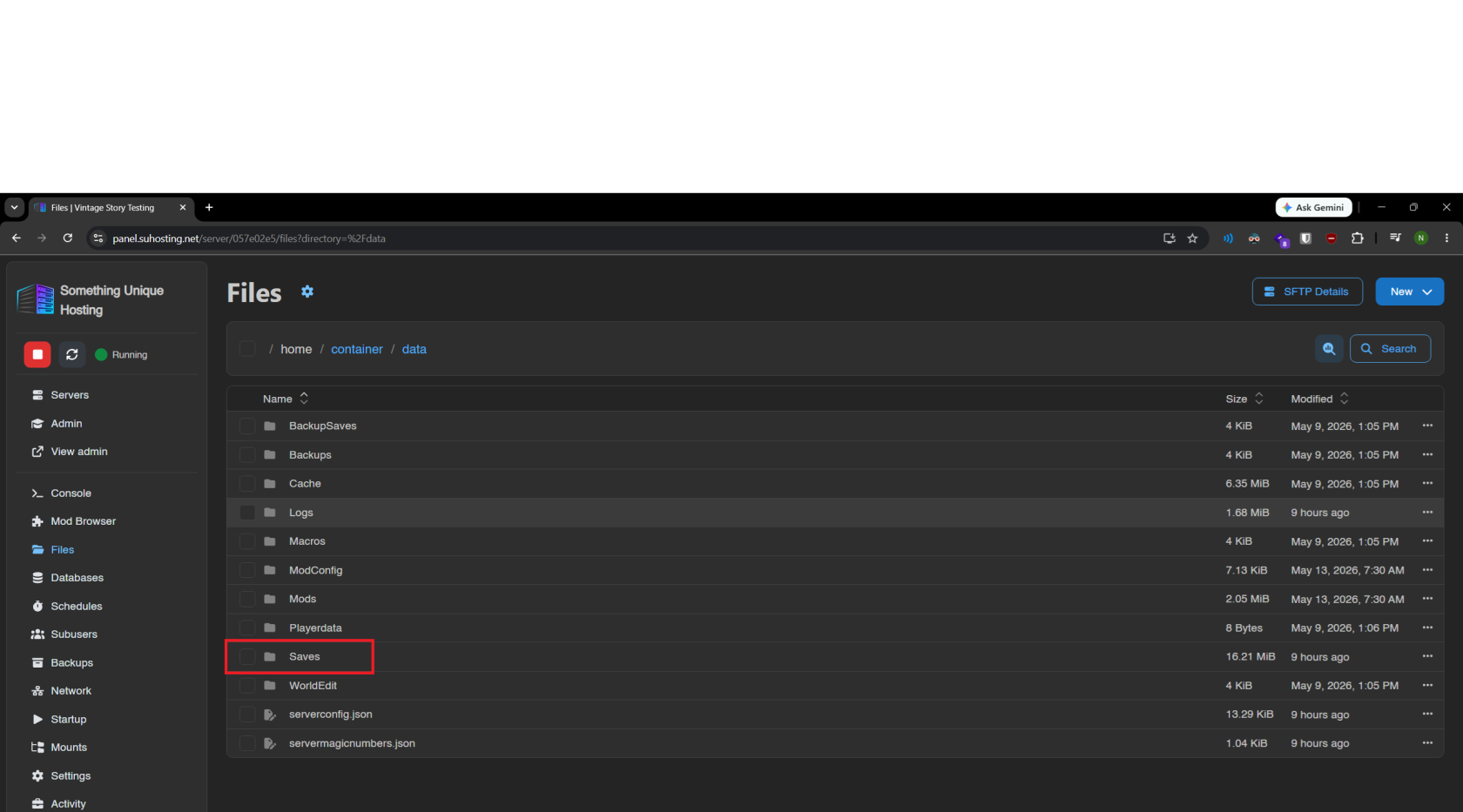Toggle the select-all checkbox in breadcrumb bar
The height and width of the screenshot is (812, 1463).
[247, 349]
